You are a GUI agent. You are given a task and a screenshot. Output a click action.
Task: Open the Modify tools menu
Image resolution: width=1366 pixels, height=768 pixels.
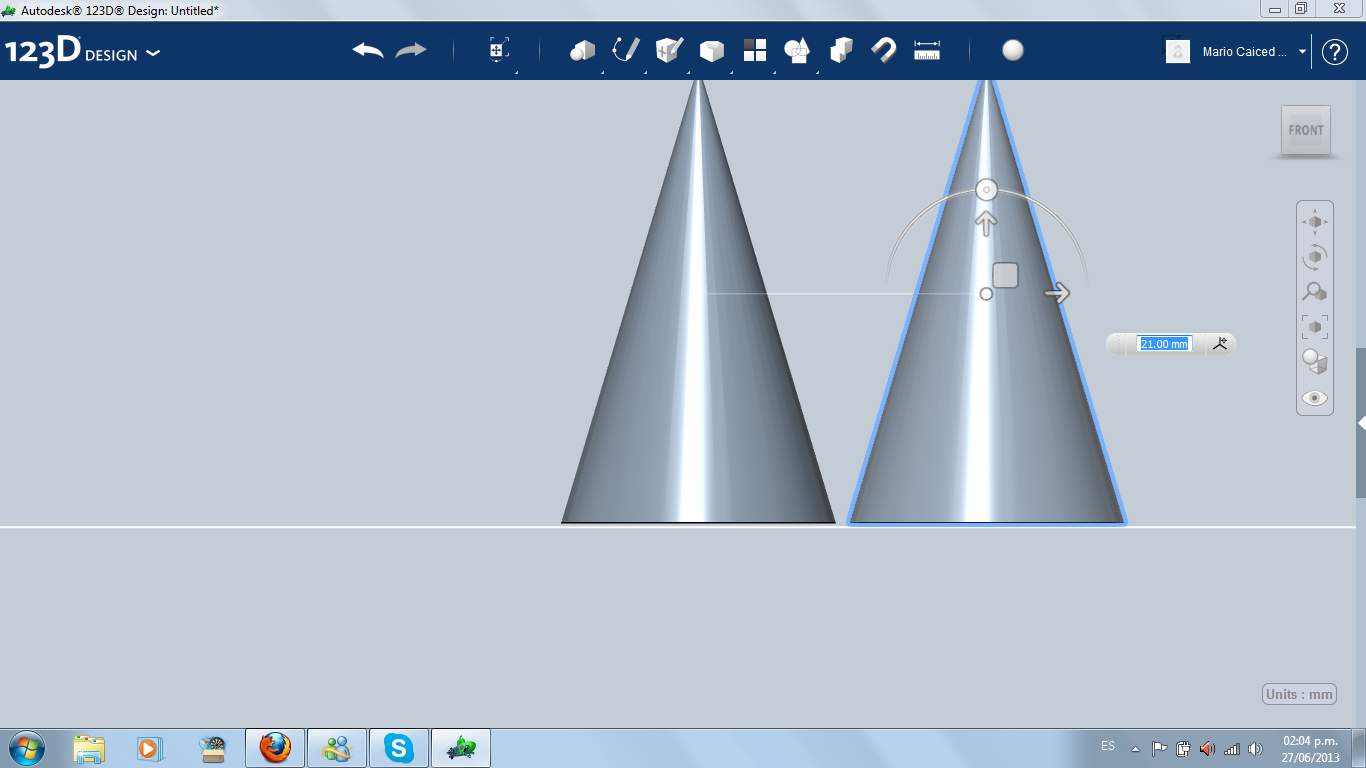click(x=712, y=50)
